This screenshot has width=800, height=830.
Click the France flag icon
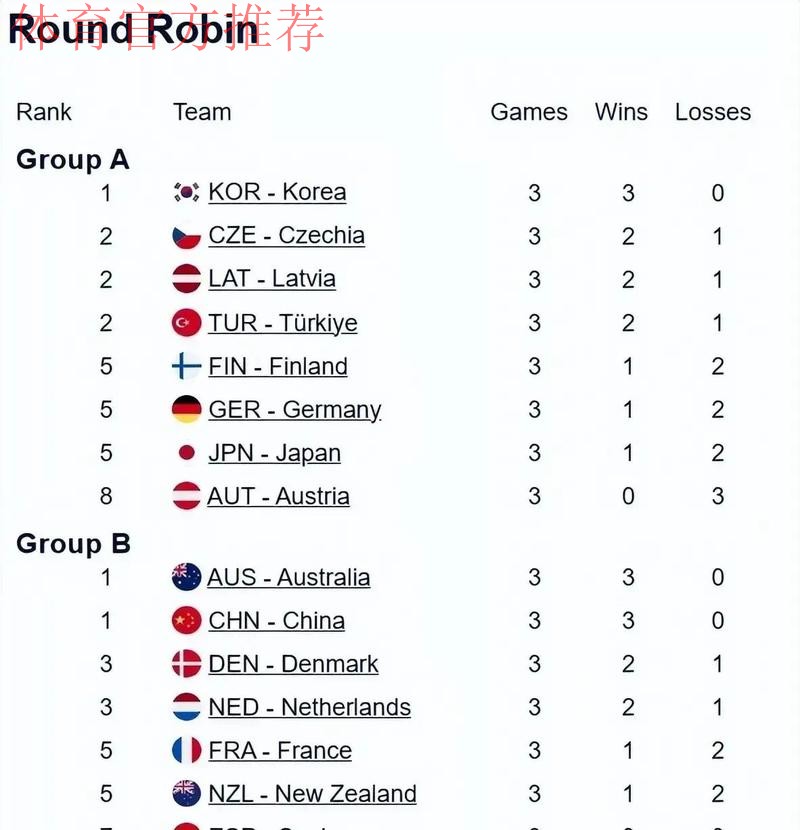pos(186,751)
